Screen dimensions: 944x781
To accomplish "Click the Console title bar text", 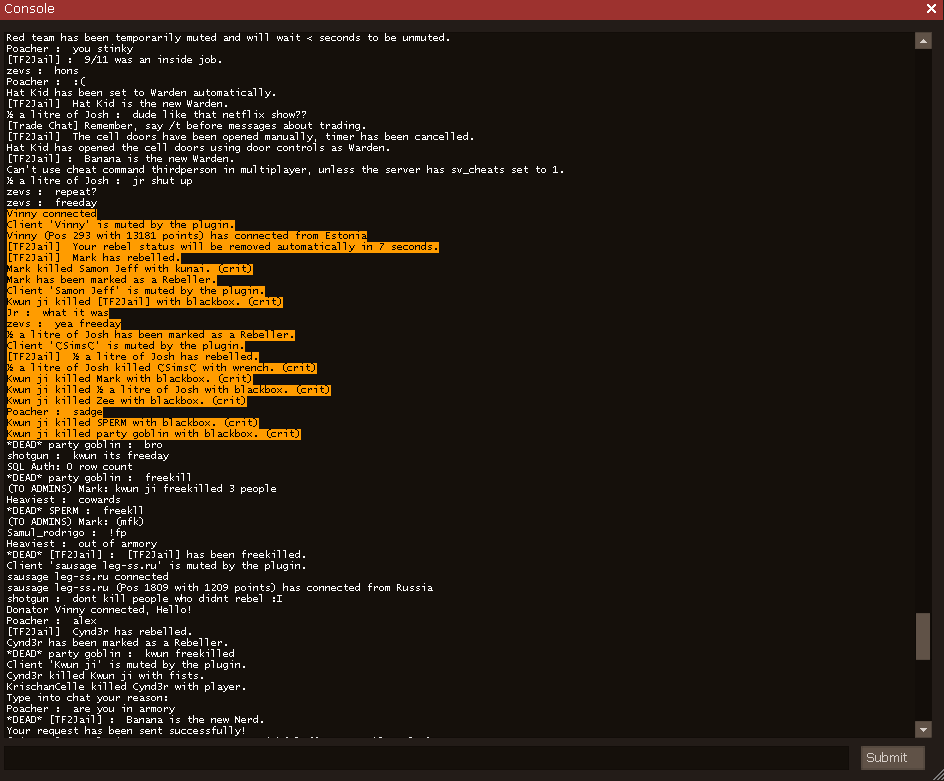I will pos(30,9).
